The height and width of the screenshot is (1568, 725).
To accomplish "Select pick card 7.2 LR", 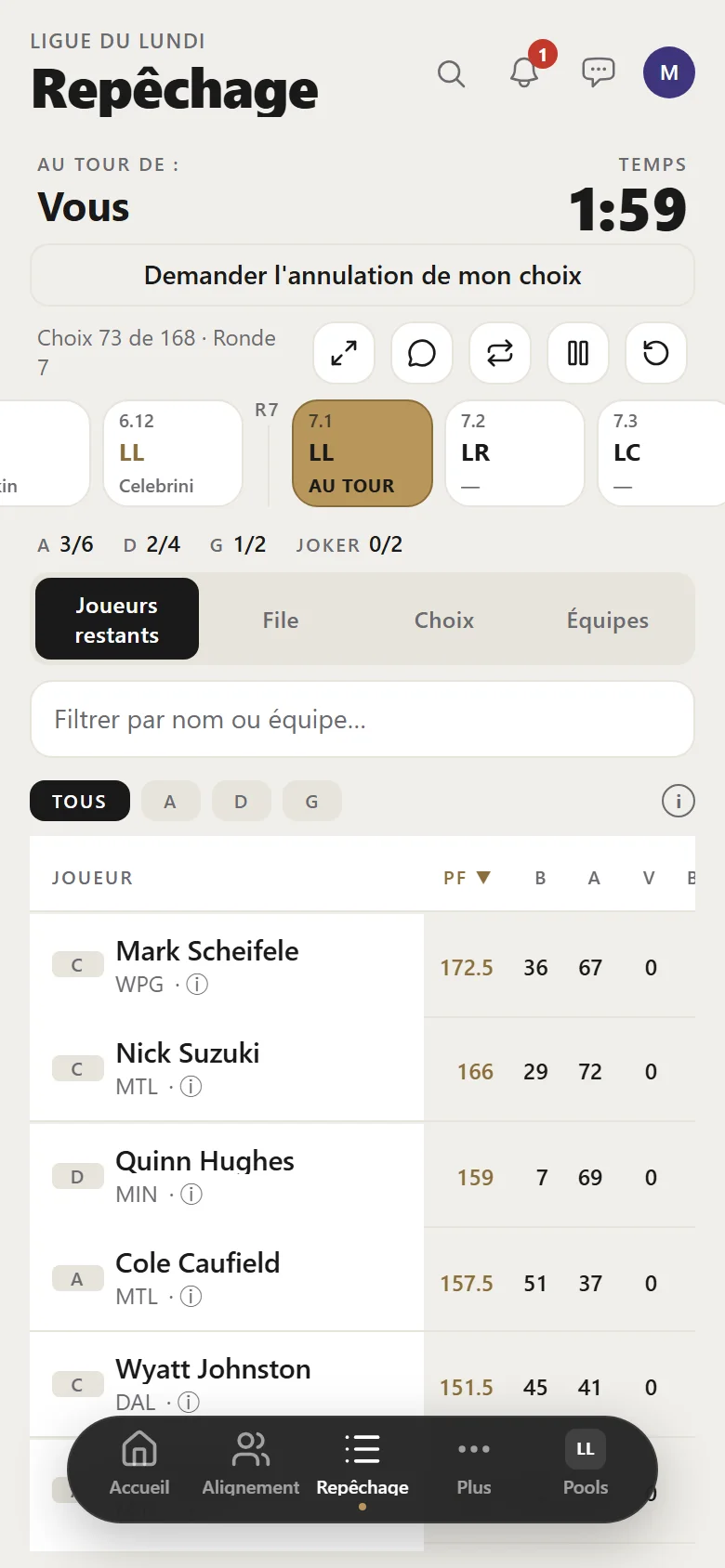I will tap(515, 453).
